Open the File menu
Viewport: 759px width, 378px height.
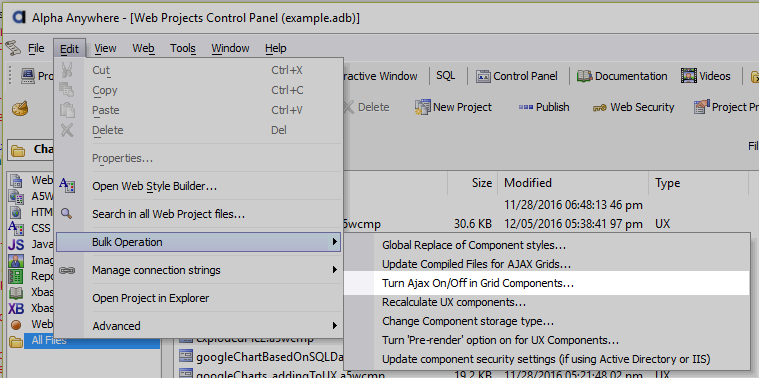36,48
